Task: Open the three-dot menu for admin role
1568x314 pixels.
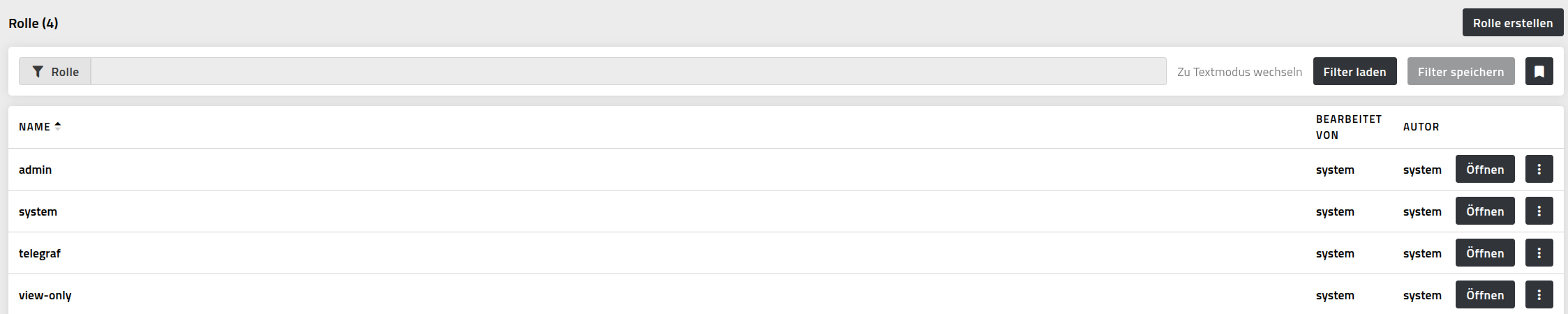Action: point(1539,169)
